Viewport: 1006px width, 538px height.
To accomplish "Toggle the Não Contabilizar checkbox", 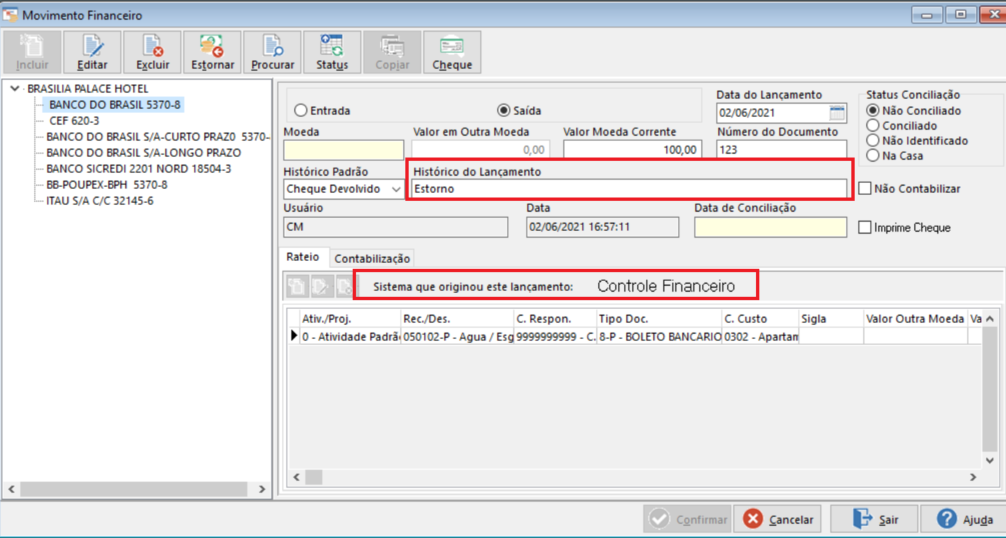I will tap(865, 189).
